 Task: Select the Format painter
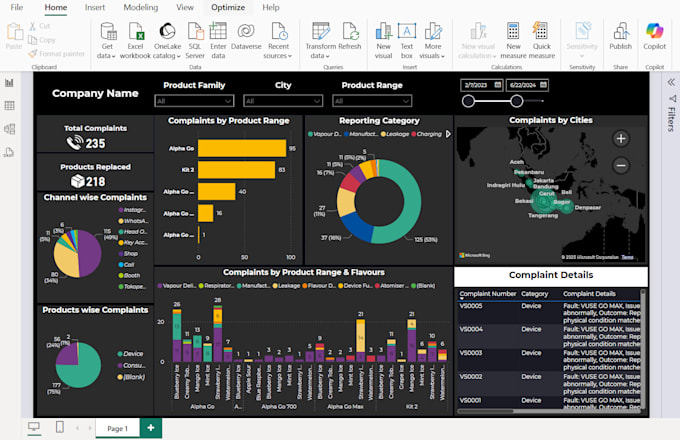56,54
